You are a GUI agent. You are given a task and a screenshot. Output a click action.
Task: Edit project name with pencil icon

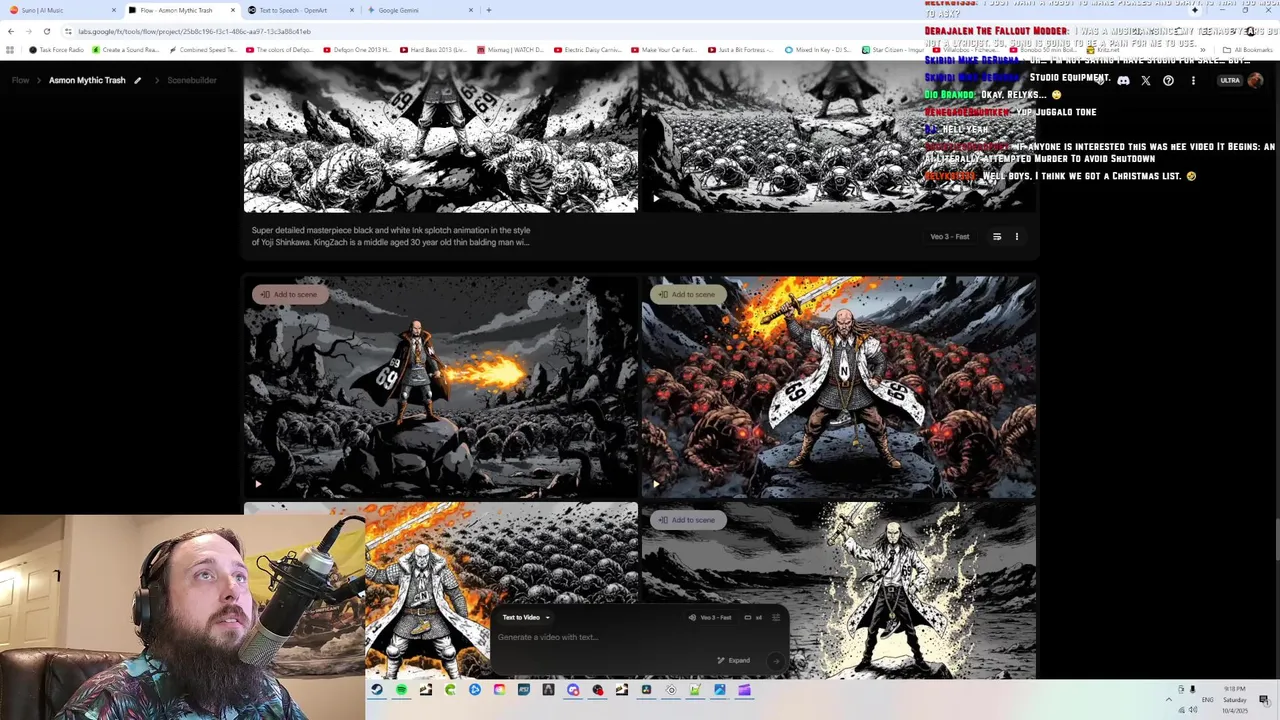tap(138, 80)
